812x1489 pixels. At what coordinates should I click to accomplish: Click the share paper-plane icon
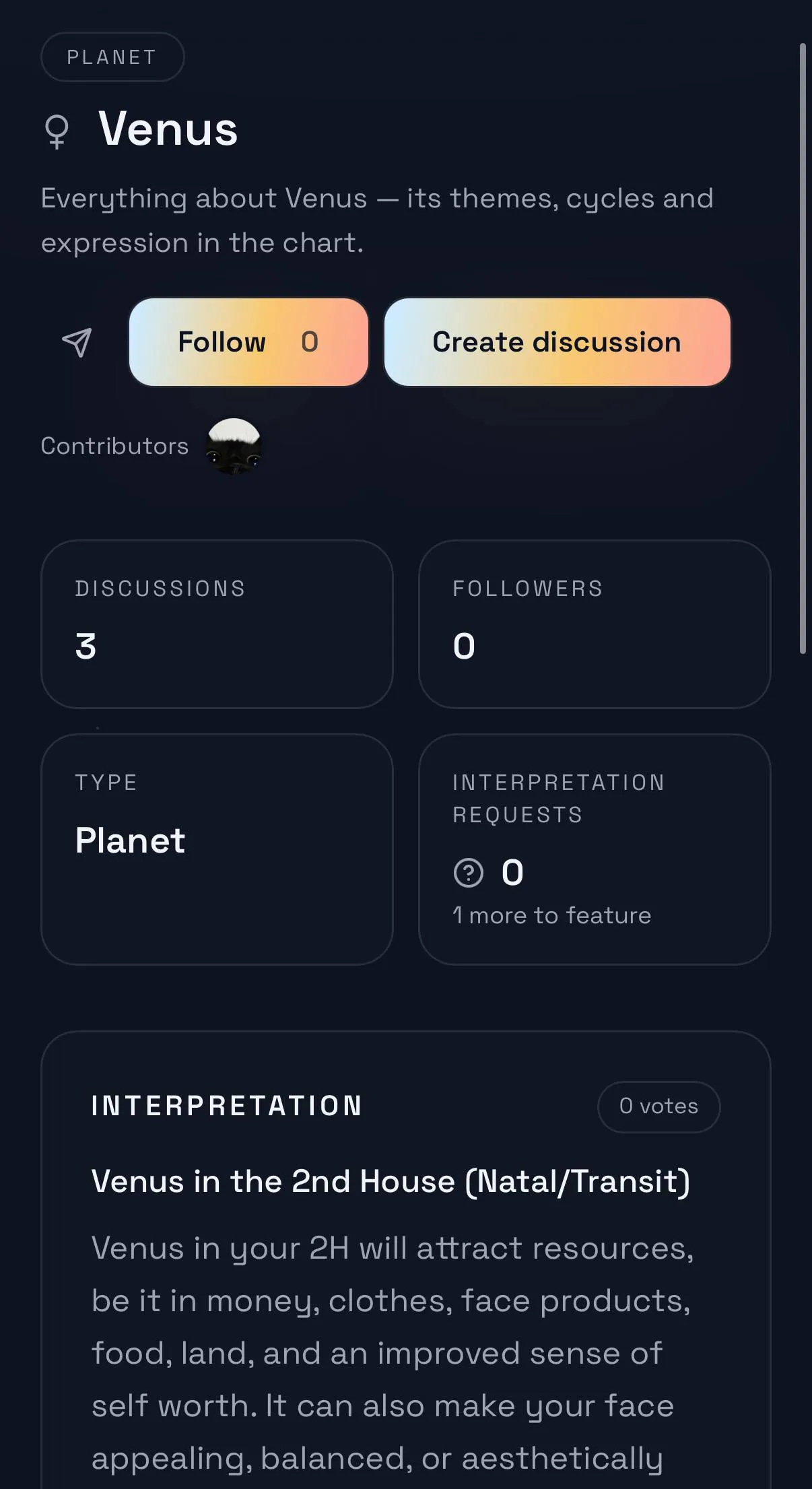tap(77, 343)
